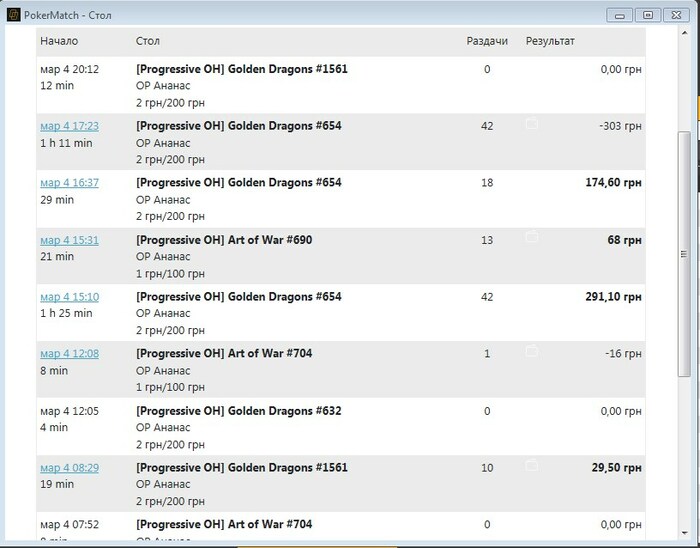Click ОР Ананас in the 12:08 row

click(x=163, y=371)
